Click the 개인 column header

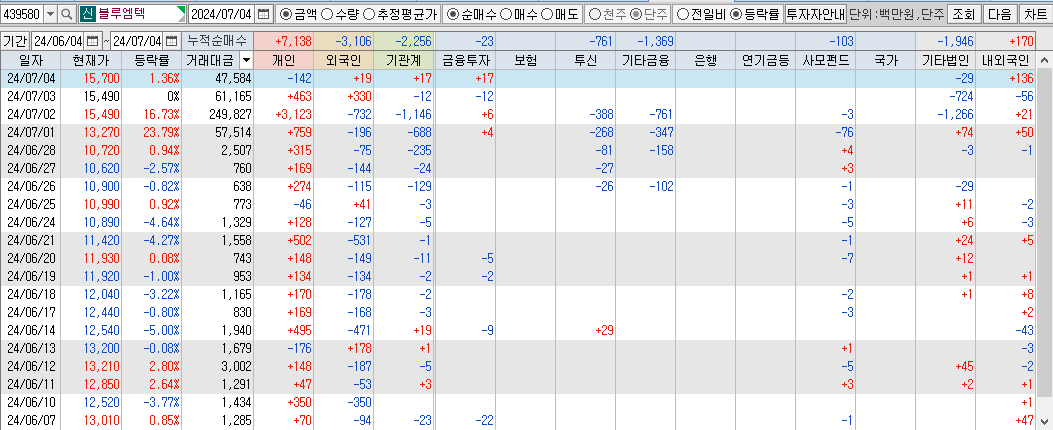click(x=284, y=60)
